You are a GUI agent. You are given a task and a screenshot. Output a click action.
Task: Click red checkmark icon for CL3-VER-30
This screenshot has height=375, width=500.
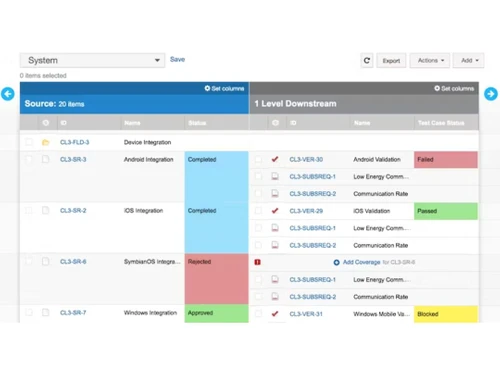click(x=275, y=159)
